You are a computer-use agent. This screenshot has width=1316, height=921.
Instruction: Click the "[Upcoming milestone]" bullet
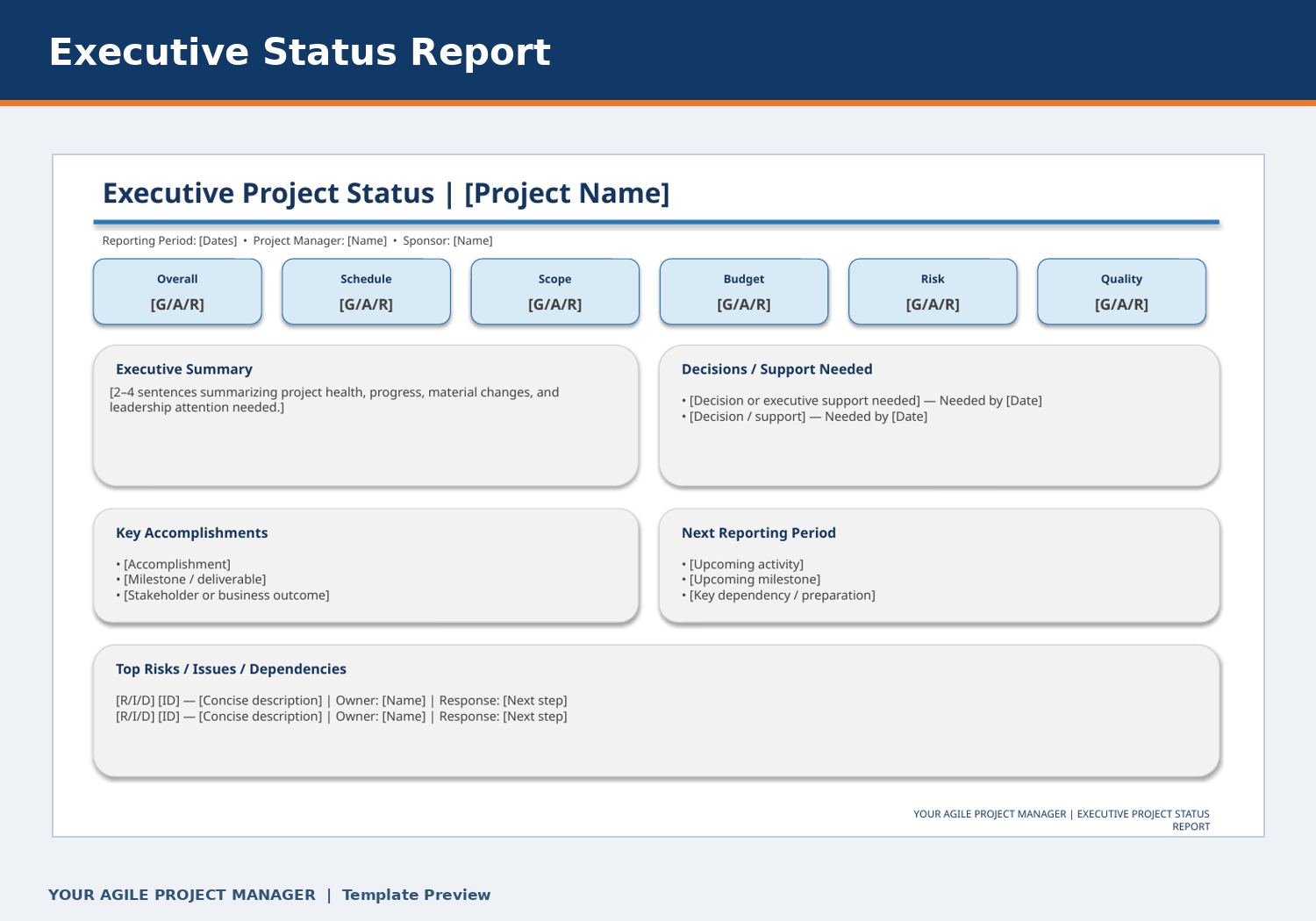pyautogui.click(x=751, y=580)
